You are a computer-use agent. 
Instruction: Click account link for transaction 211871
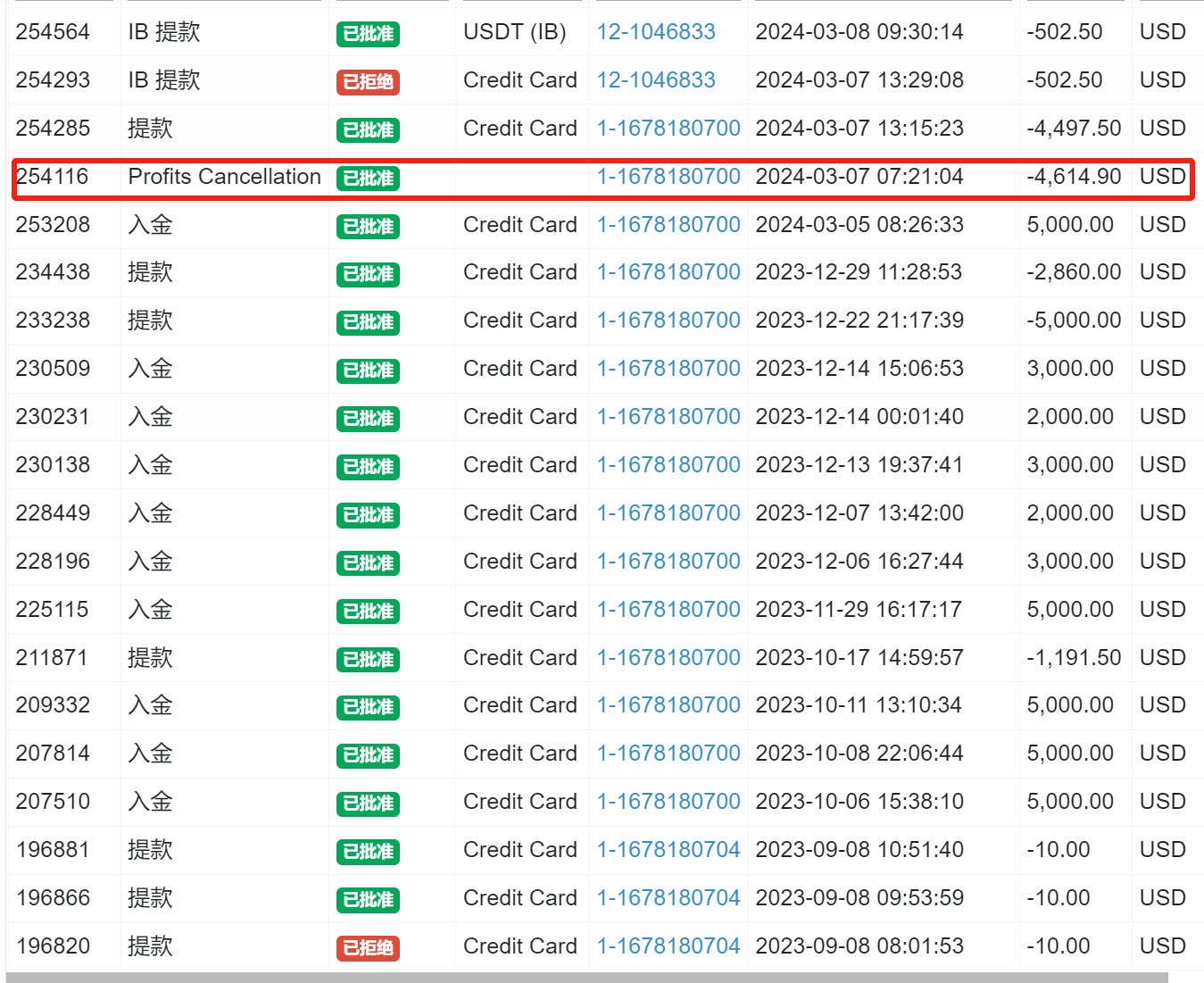pos(668,658)
